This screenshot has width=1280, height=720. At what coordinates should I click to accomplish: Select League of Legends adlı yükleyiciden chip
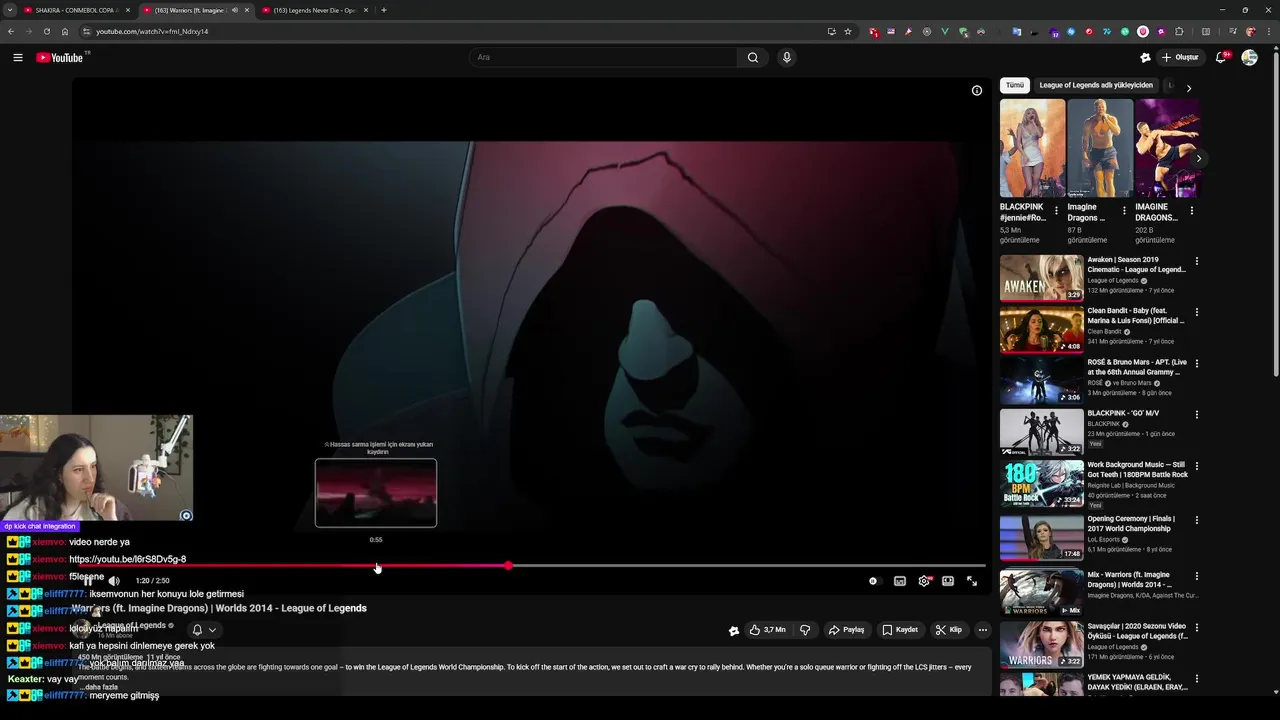tap(1096, 85)
